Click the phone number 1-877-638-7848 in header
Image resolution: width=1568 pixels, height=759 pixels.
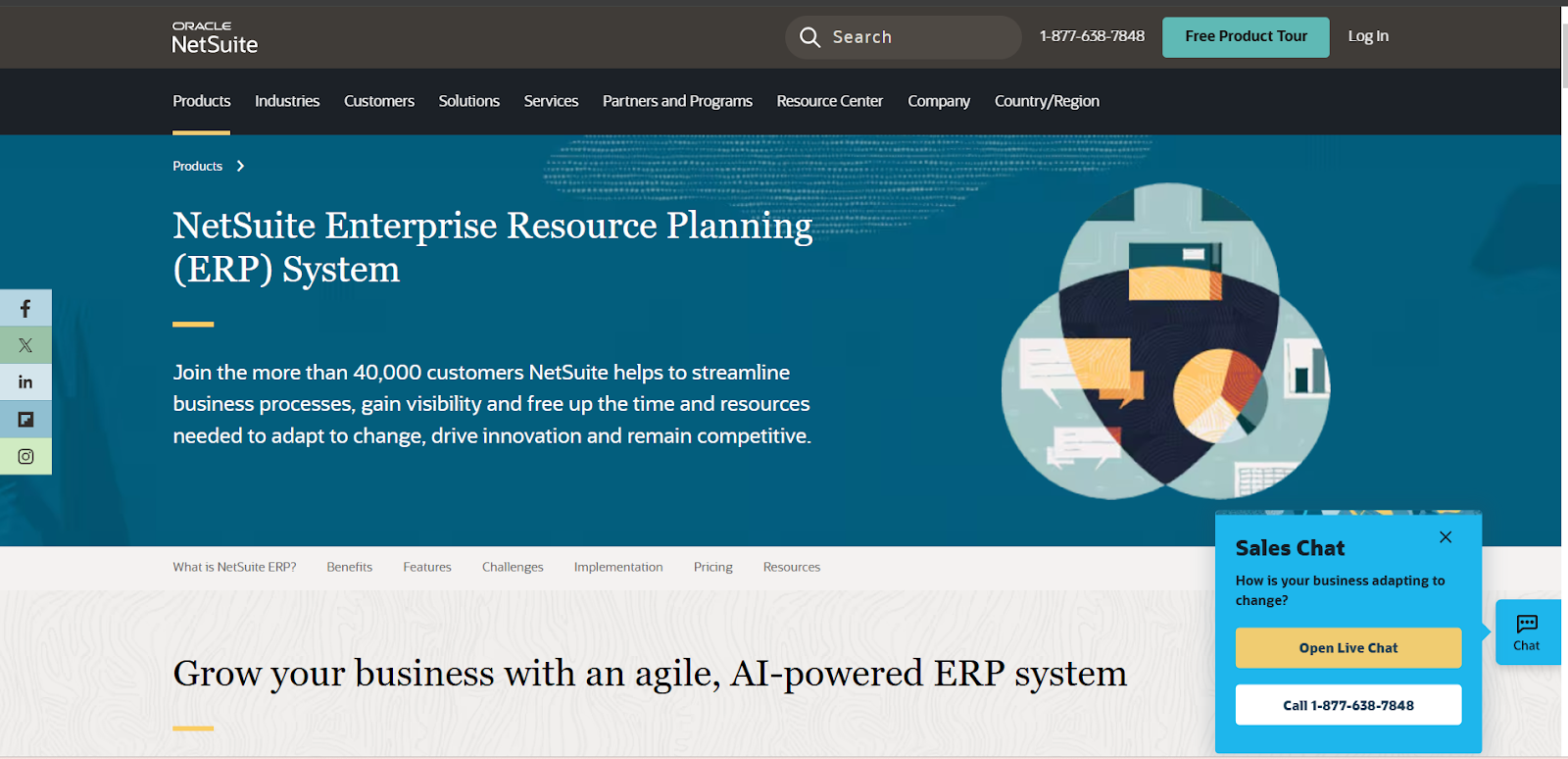tap(1092, 36)
